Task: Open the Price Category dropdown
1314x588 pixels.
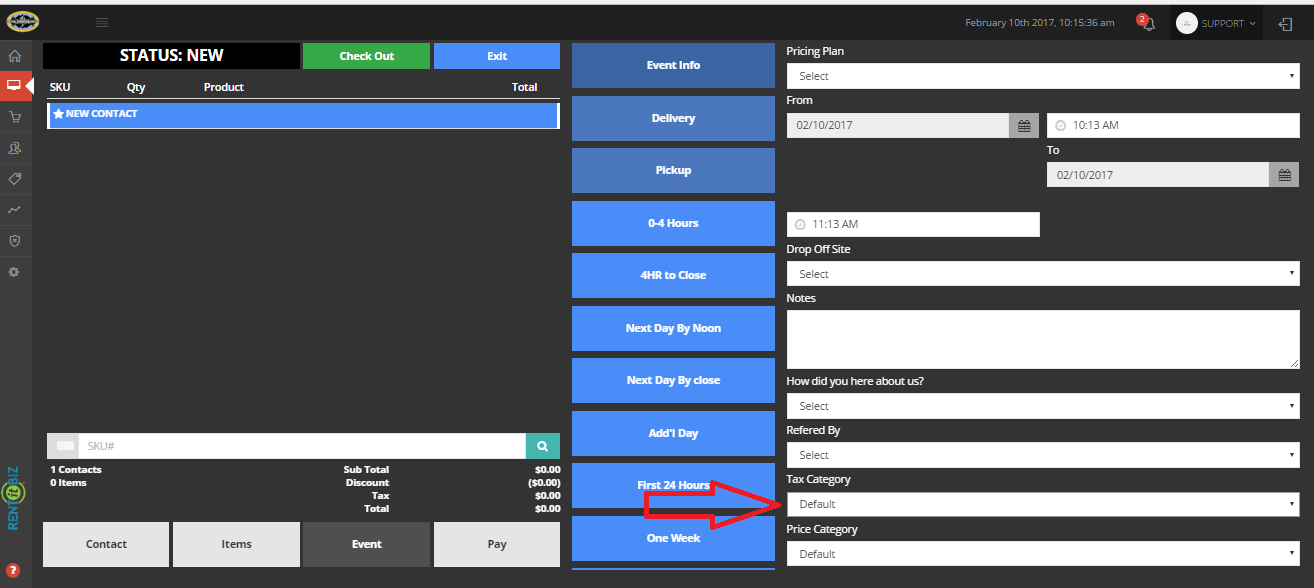Action: pyautogui.click(x=1043, y=554)
